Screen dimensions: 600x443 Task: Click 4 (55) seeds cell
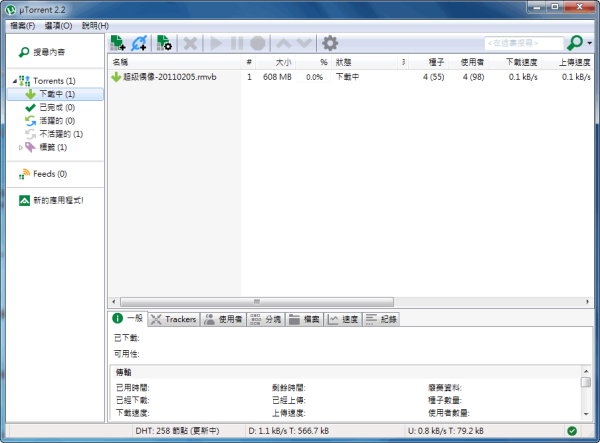[433, 77]
